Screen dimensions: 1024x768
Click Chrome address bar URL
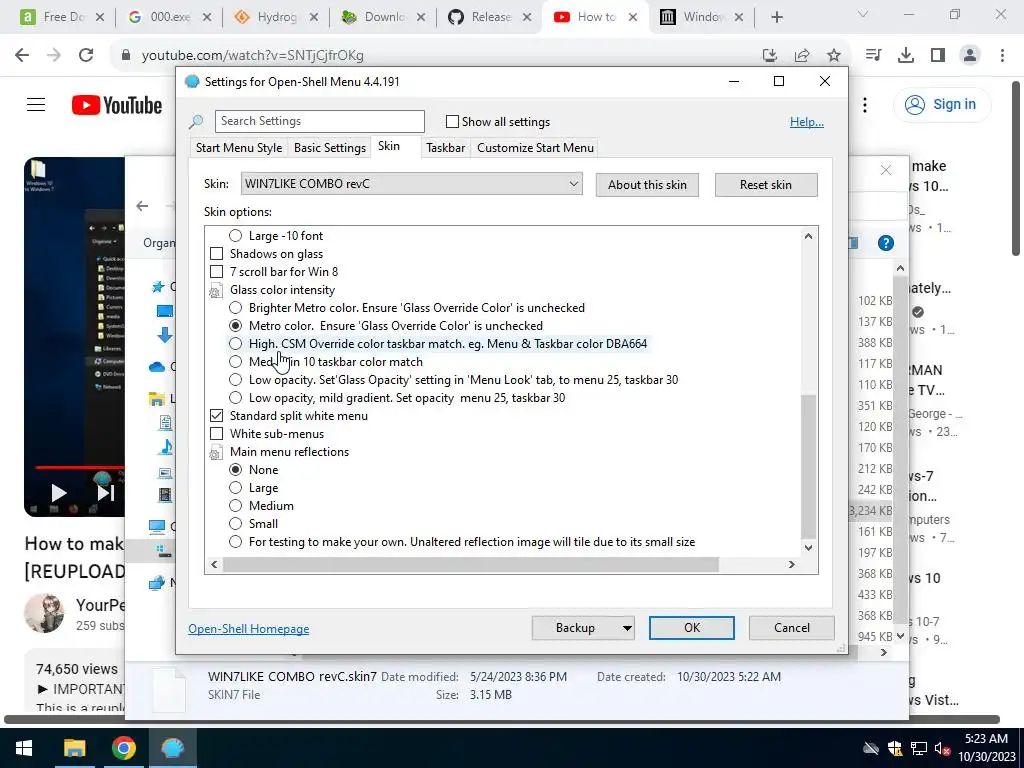(x=253, y=56)
